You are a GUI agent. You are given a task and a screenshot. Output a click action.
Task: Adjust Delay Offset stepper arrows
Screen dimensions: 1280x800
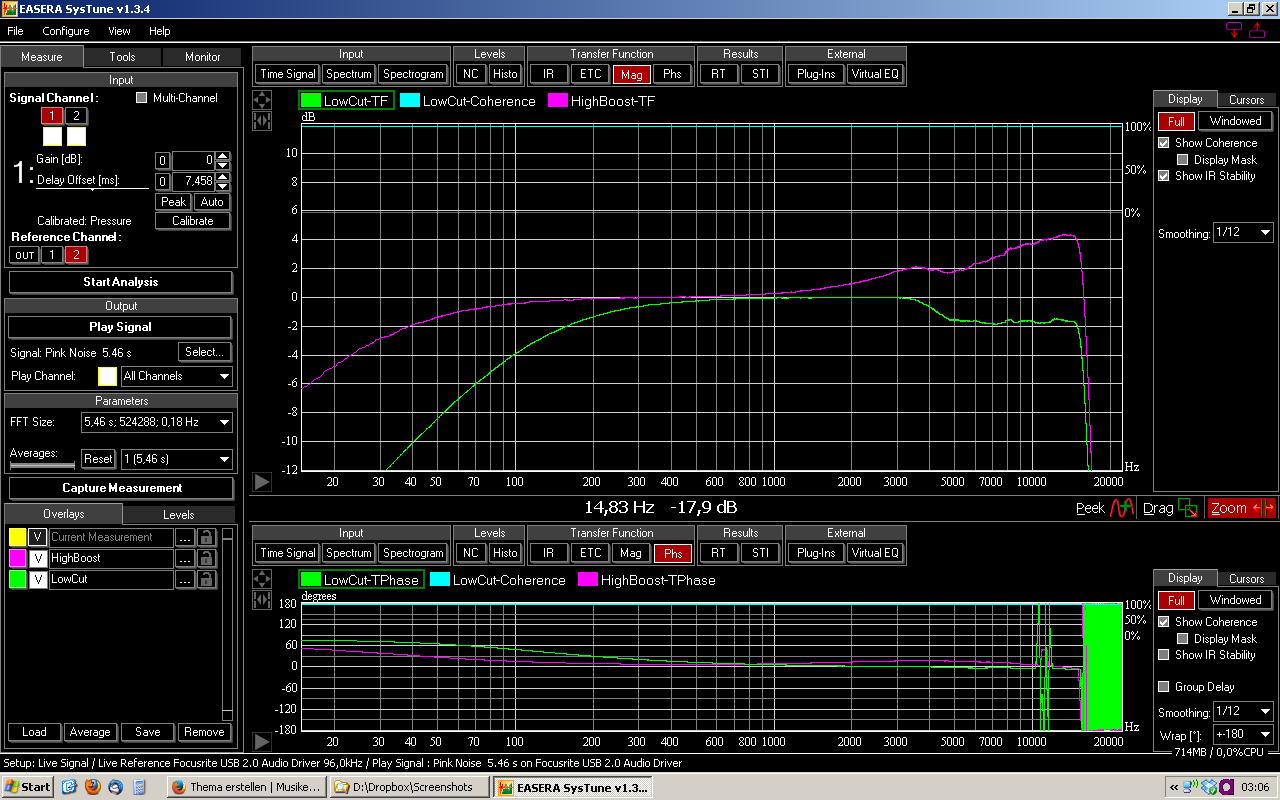point(223,181)
